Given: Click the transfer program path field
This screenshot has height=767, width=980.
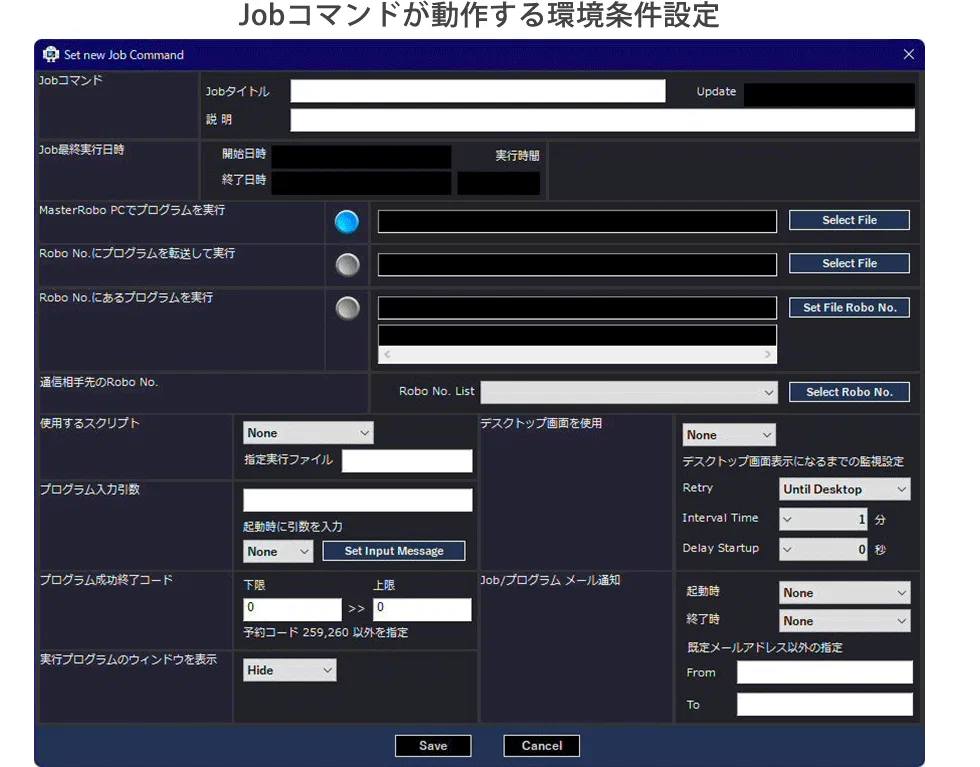Looking at the screenshot, I should (x=577, y=264).
